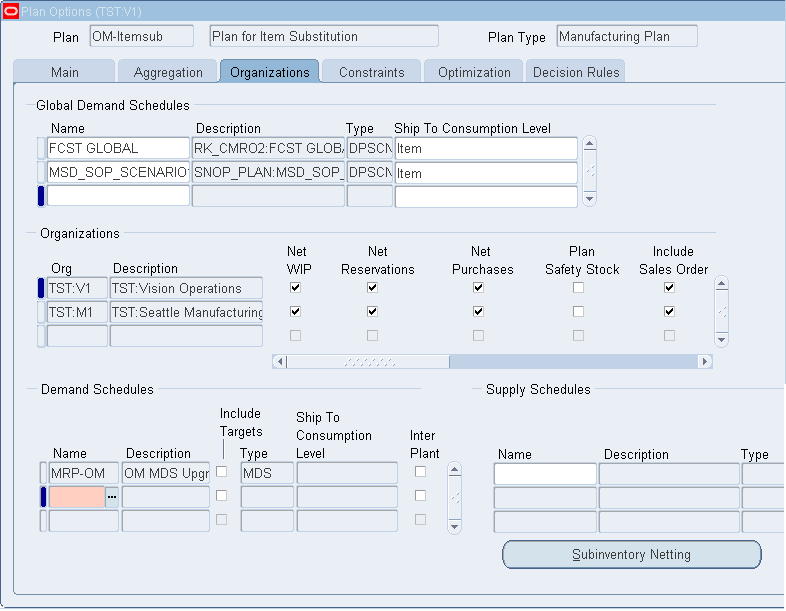Select the TST:M1 org field
This screenshot has width=786, height=611.
pyautogui.click(x=77, y=312)
